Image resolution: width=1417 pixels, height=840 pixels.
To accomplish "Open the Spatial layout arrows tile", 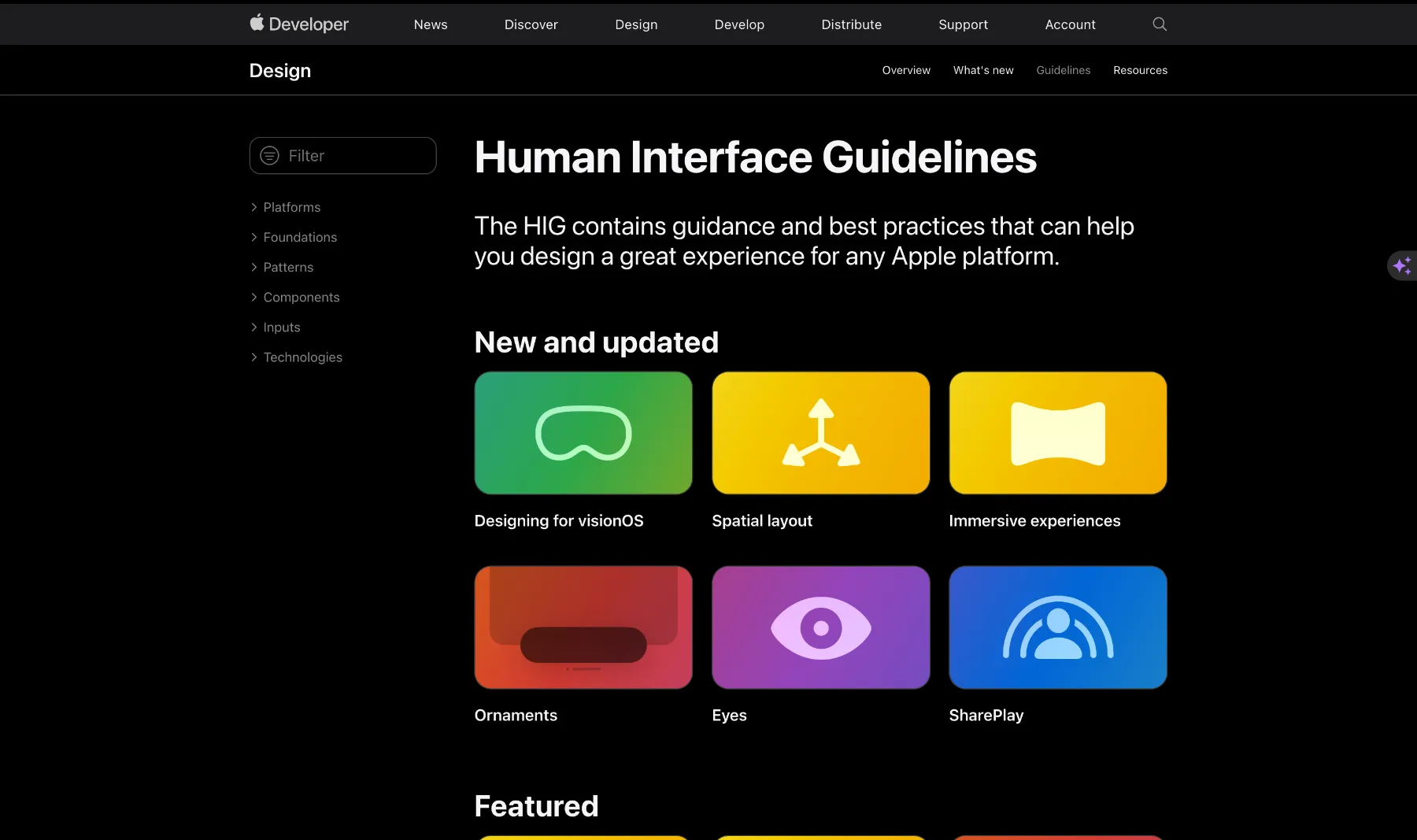I will 820,433.
